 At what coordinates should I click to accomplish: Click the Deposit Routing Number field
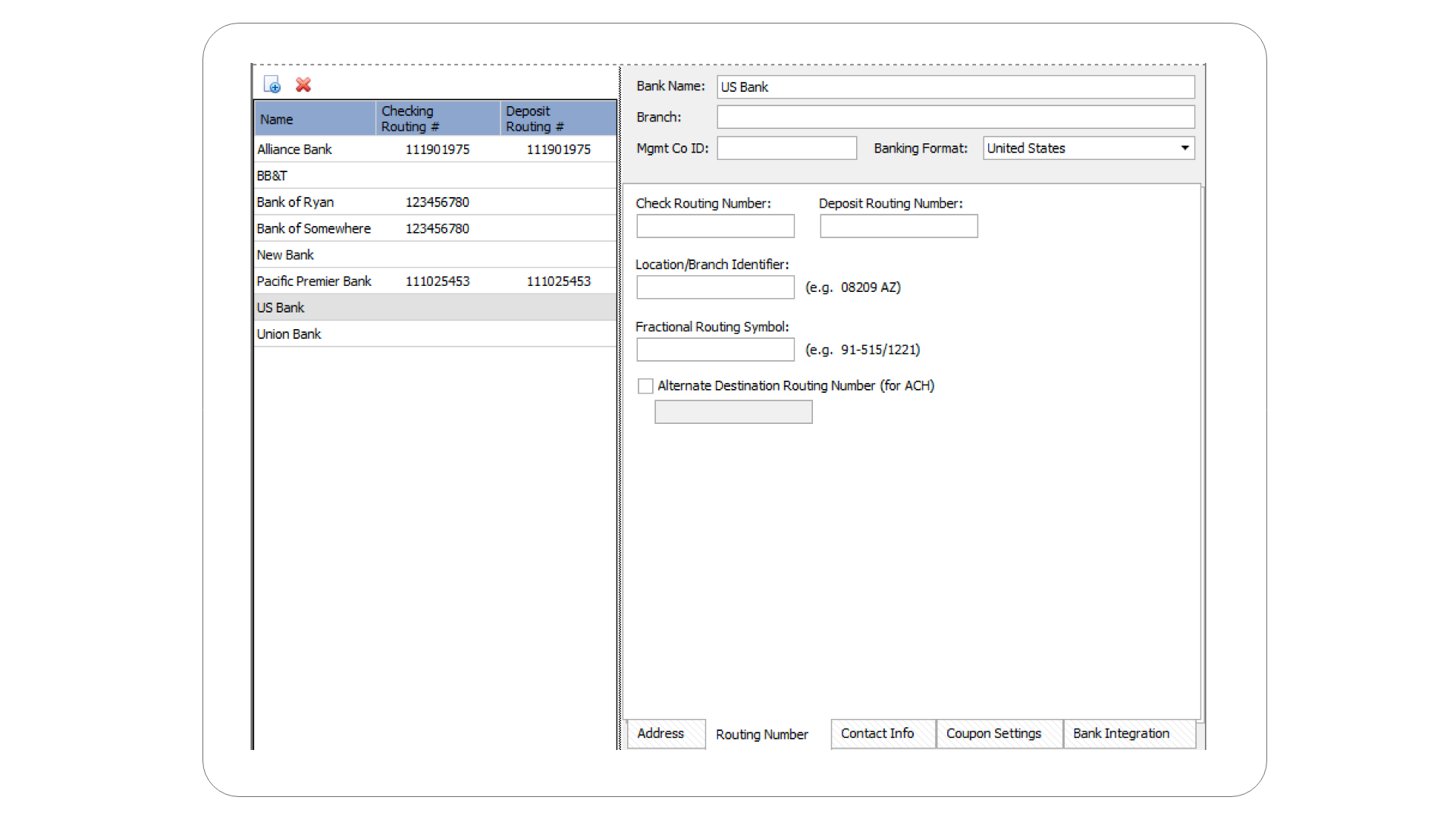(x=899, y=226)
